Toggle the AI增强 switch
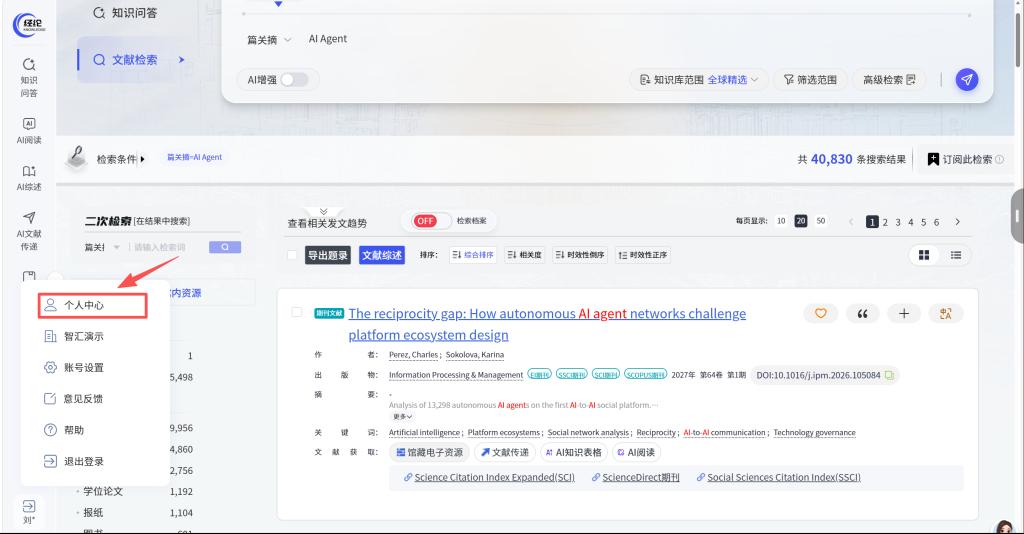This screenshot has width=1024, height=534. (x=294, y=80)
